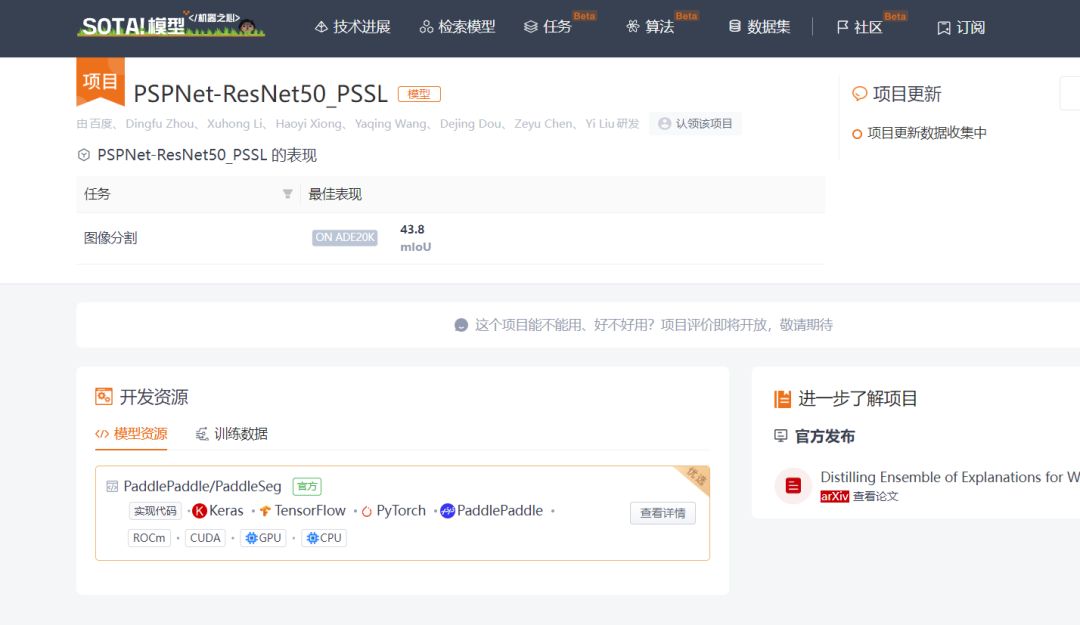Click the orange 项目 ribbon badge

[101, 82]
